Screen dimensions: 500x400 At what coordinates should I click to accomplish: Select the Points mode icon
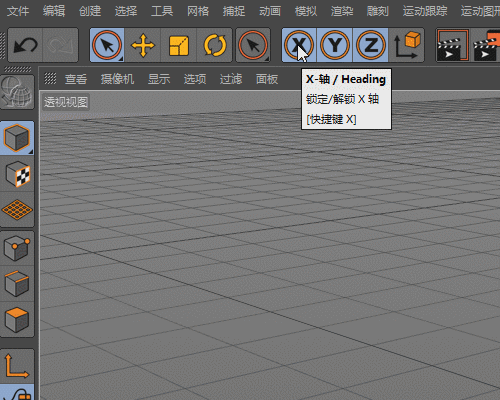17,248
